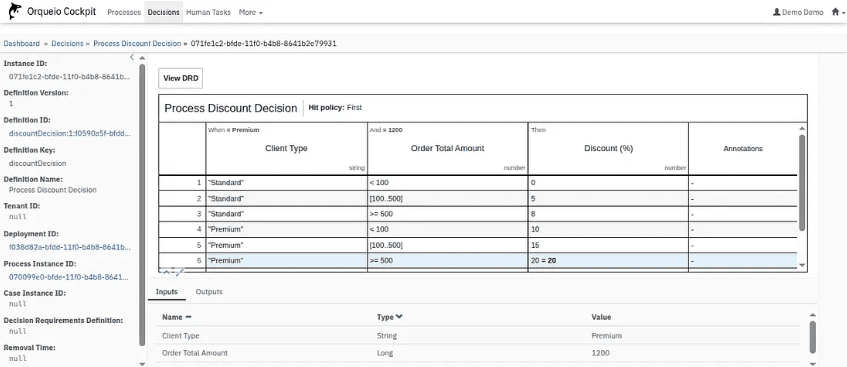Viewport: 847px width, 367px height.
Task: Click decision table scroll down arrow
Action: click(x=802, y=265)
